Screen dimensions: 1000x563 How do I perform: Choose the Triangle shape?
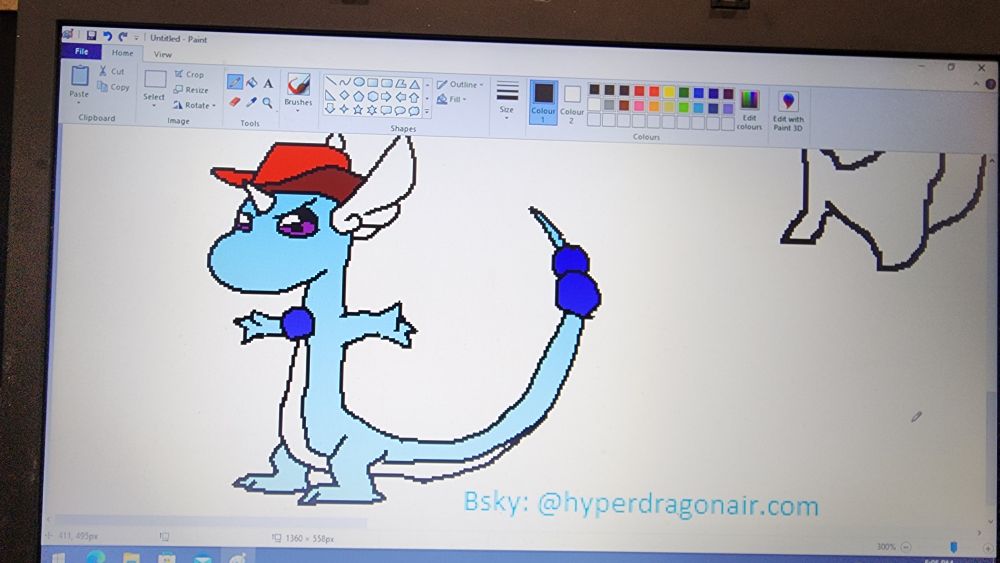[x=415, y=84]
